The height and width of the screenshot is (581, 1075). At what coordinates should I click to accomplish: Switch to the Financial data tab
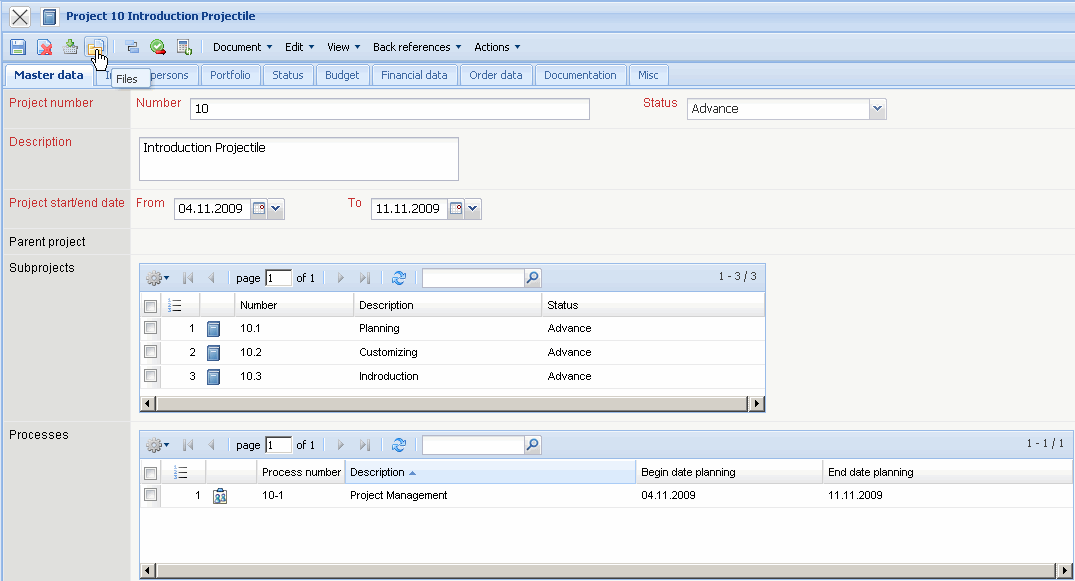[x=414, y=75]
